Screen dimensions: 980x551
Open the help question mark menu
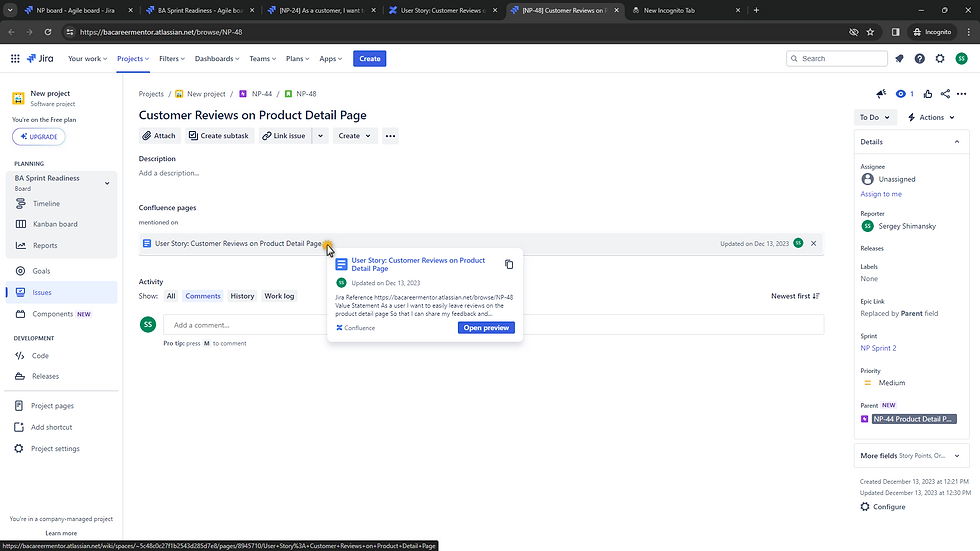click(x=919, y=59)
